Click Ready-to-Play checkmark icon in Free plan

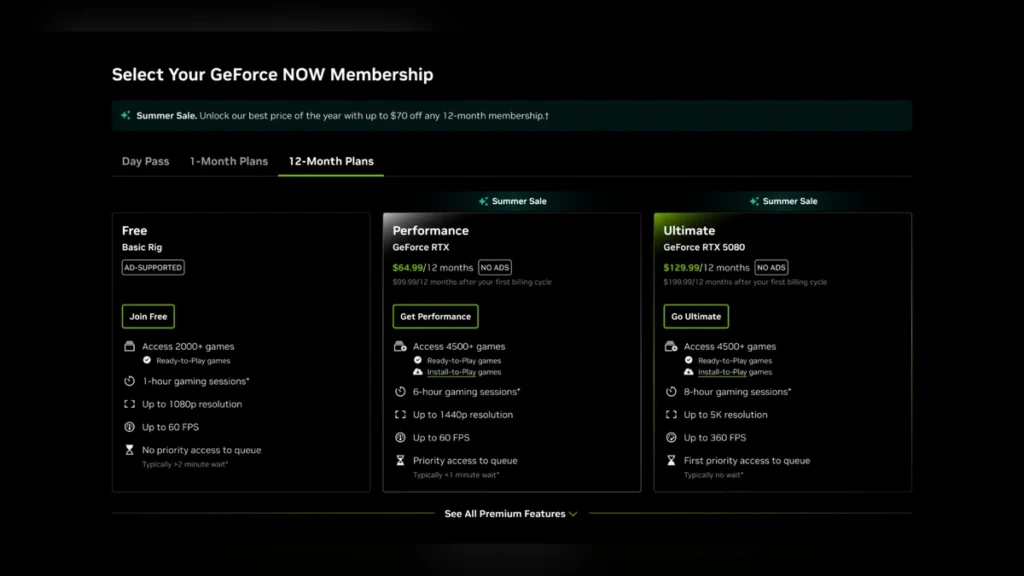(147, 360)
